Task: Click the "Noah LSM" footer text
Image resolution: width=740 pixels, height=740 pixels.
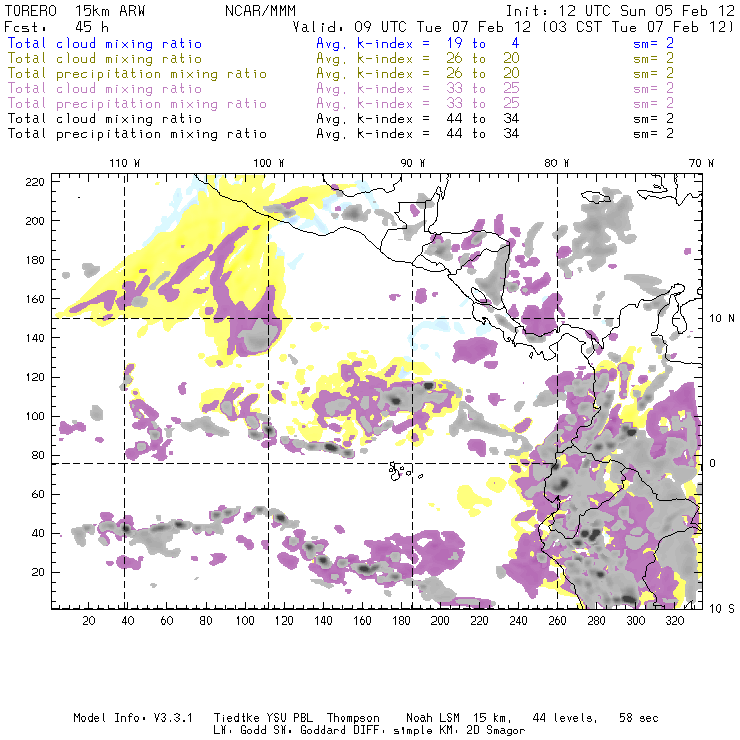Action: click(x=433, y=718)
